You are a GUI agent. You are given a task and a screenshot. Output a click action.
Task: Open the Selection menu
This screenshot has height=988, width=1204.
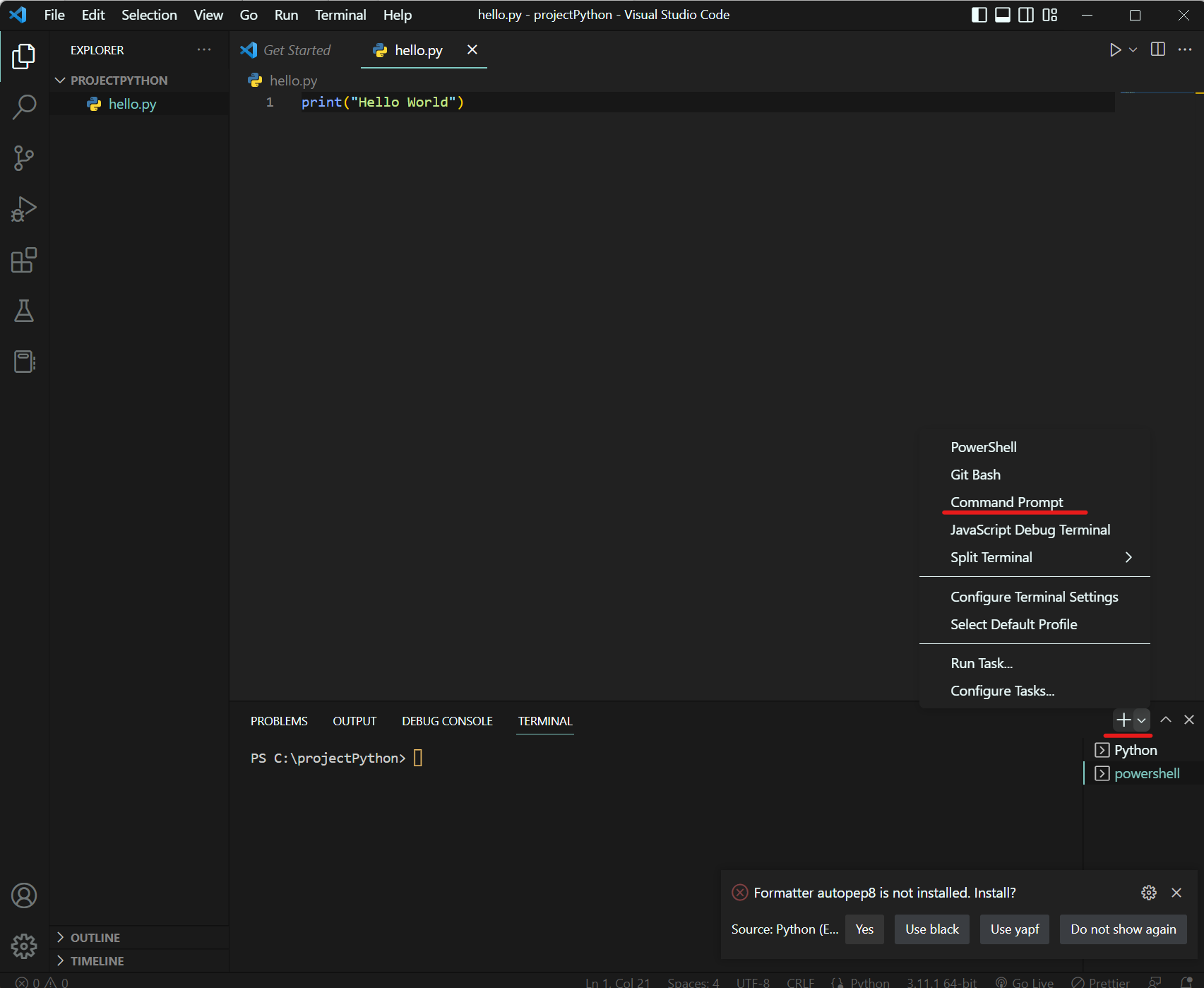149,15
